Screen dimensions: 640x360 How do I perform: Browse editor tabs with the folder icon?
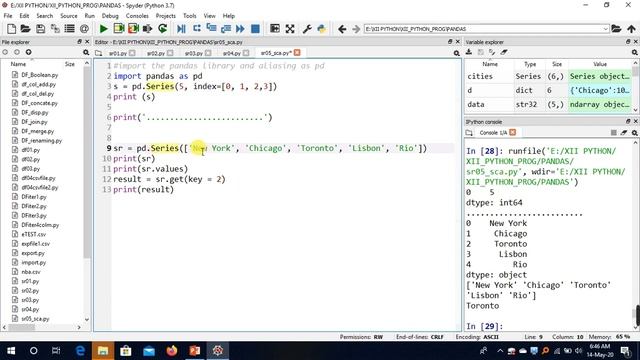coord(98,53)
